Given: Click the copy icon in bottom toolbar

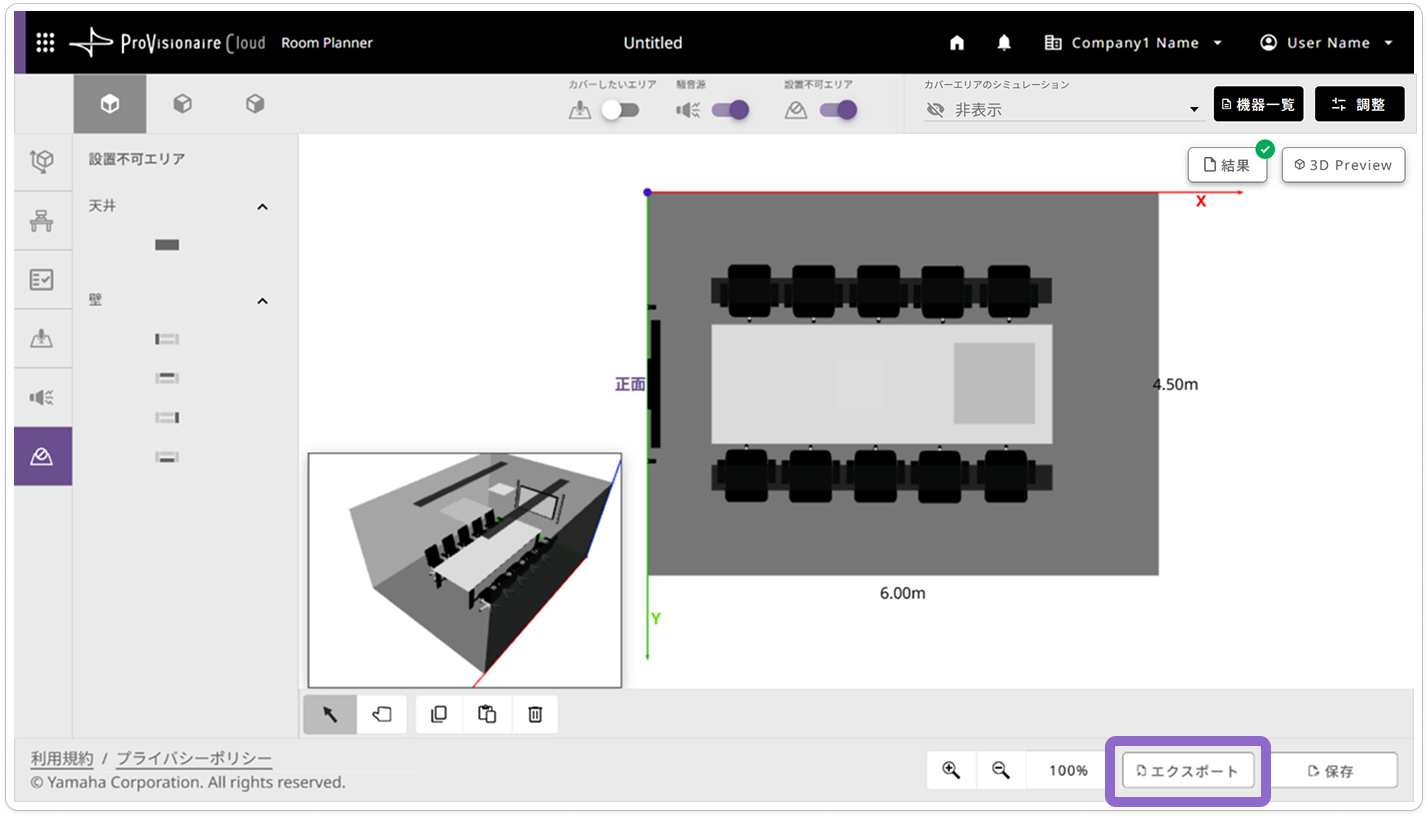Looking at the screenshot, I should [439, 714].
